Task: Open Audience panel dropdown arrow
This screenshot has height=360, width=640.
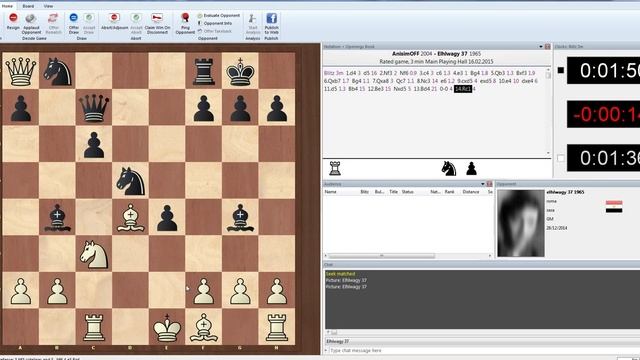Action: click(483, 184)
